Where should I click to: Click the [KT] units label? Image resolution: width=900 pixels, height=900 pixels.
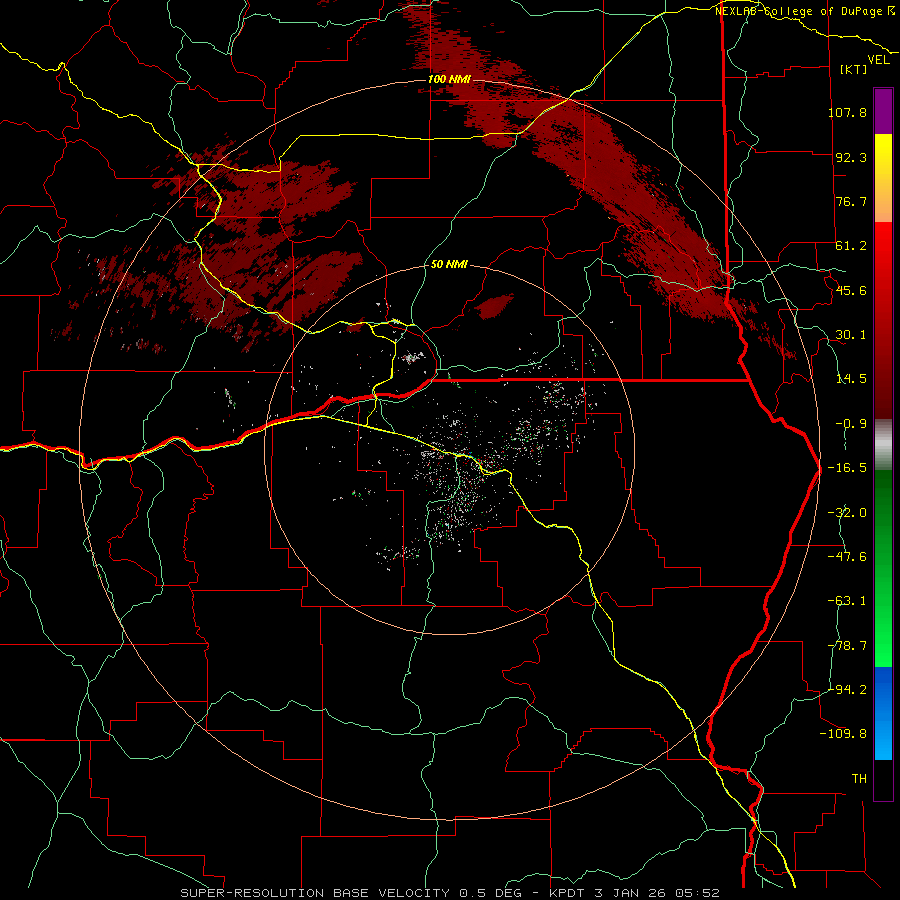pos(853,69)
